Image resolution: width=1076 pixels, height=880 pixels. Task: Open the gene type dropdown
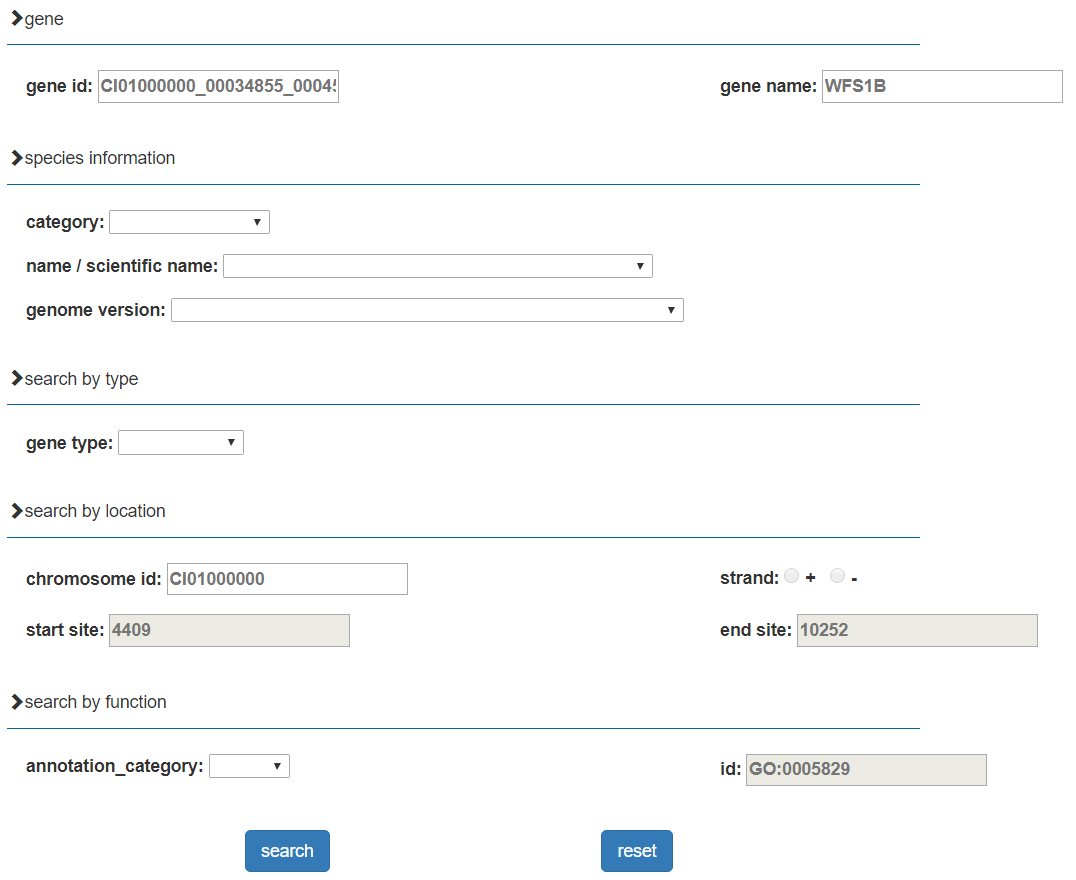pyautogui.click(x=180, y=442)
